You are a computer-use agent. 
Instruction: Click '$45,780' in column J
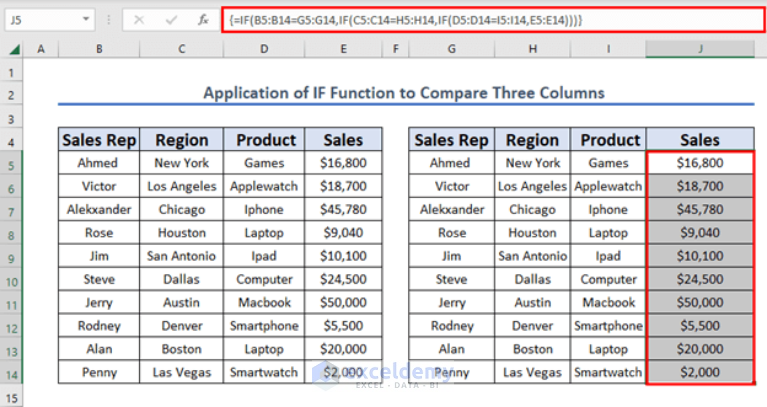700,209
